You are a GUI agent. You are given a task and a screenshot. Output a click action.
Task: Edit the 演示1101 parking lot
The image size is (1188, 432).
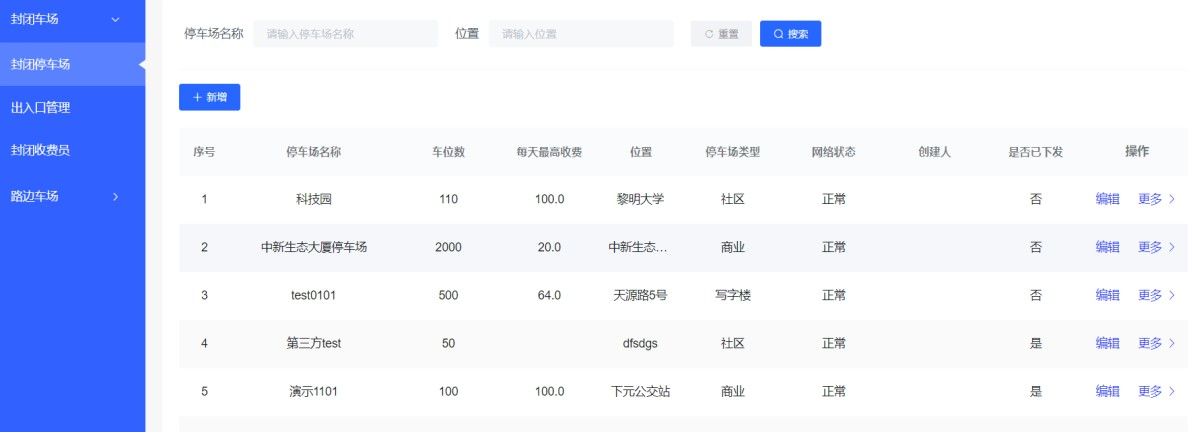pos(1107,391)
